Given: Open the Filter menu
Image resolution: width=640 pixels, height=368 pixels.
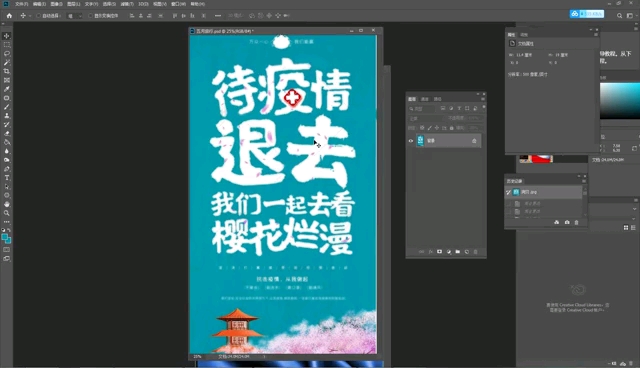Looking at the screenshot, I should 127,4.
